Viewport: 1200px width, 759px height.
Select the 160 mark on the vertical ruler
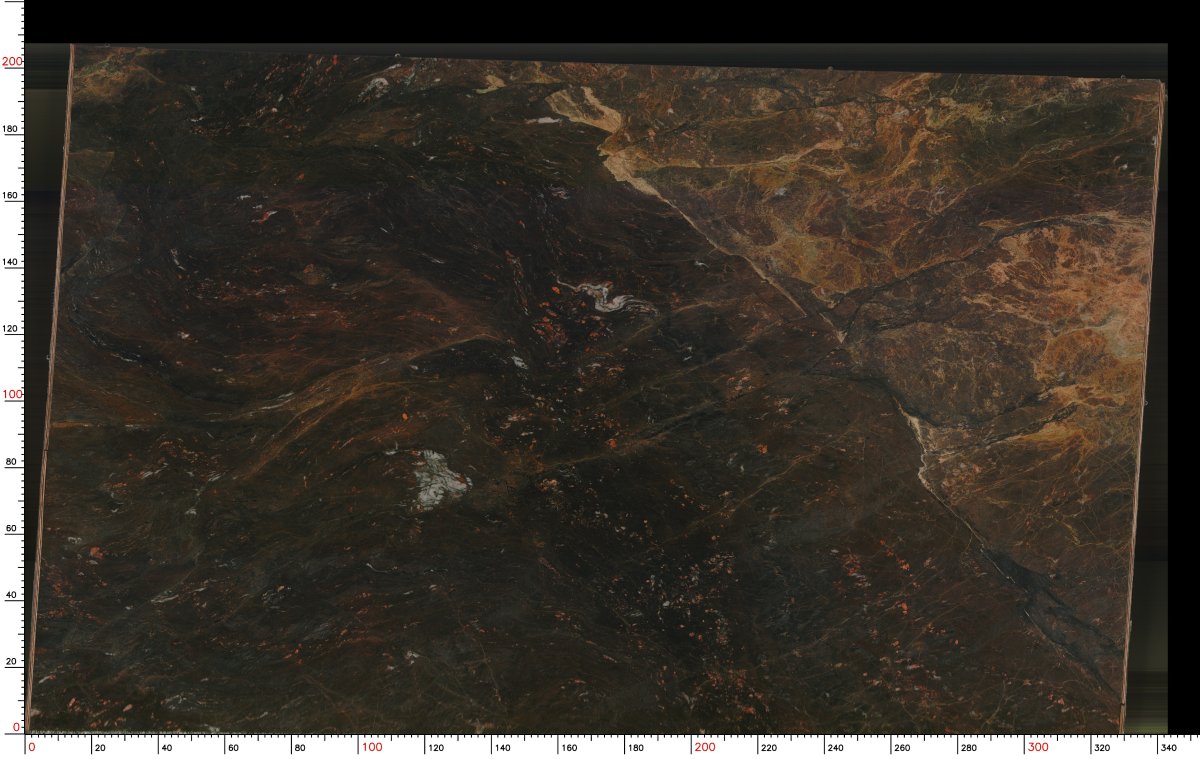pos(11,196)
